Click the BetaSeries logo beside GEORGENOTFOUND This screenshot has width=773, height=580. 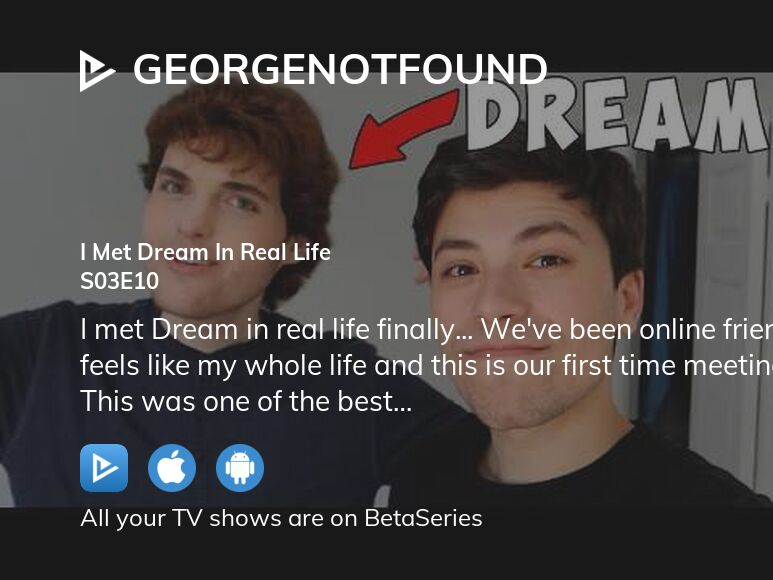97,71
